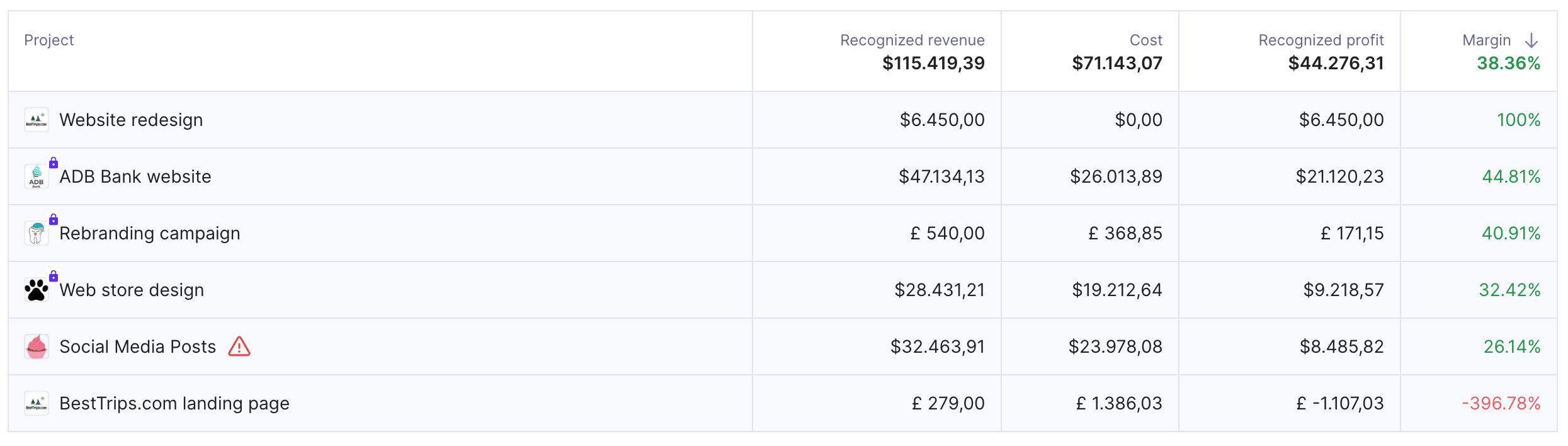The width and height of the screenshot is (1568, 446).
Task: Click the Project column header
Action: 49,40
